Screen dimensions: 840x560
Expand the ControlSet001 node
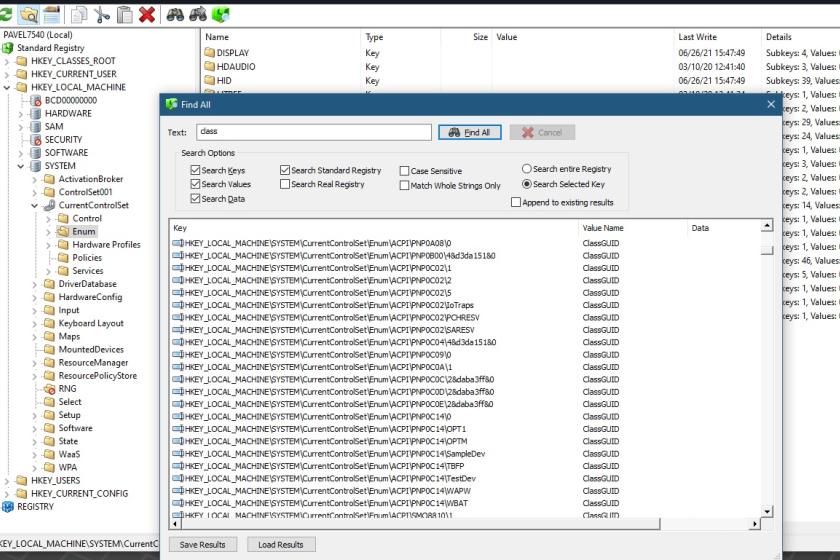[x=35, y=192]
